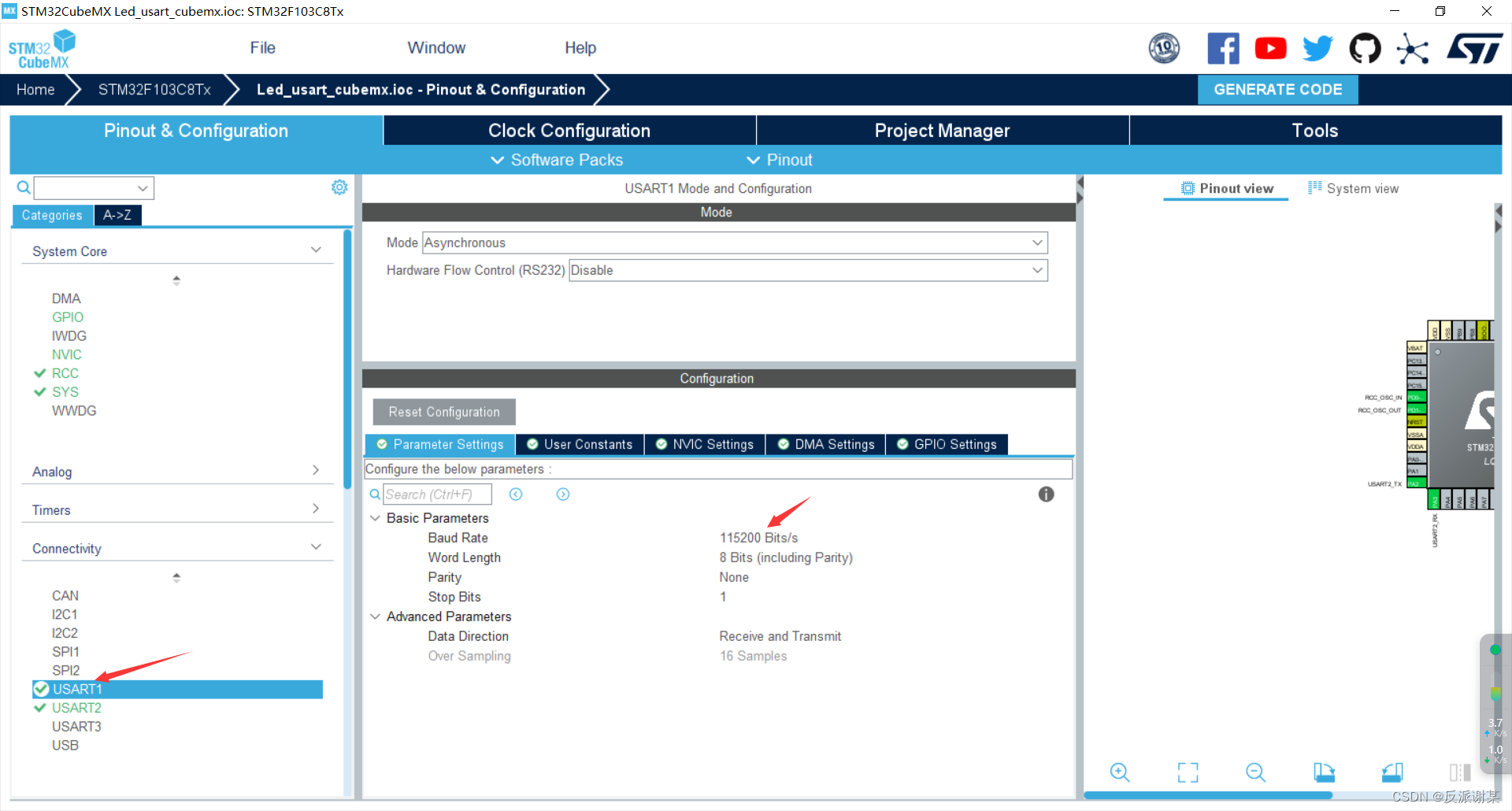1512x811 pixels.
Task: Open the User Constants tab
Action: coord(580,445)
